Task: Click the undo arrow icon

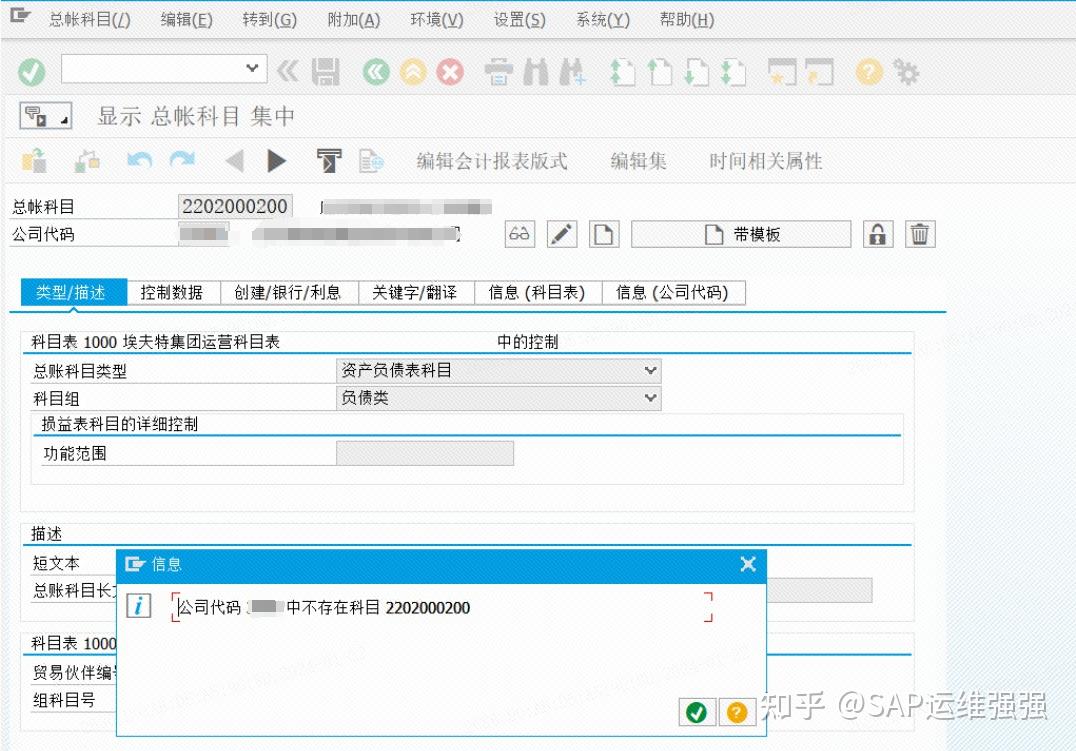Action: tap(139, 160)
